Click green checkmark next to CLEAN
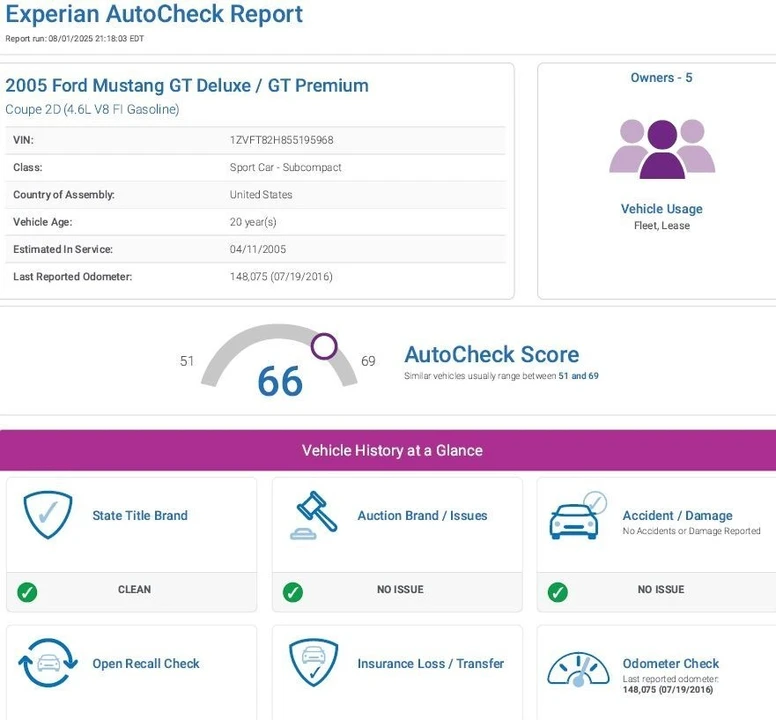 pos(27,592)
